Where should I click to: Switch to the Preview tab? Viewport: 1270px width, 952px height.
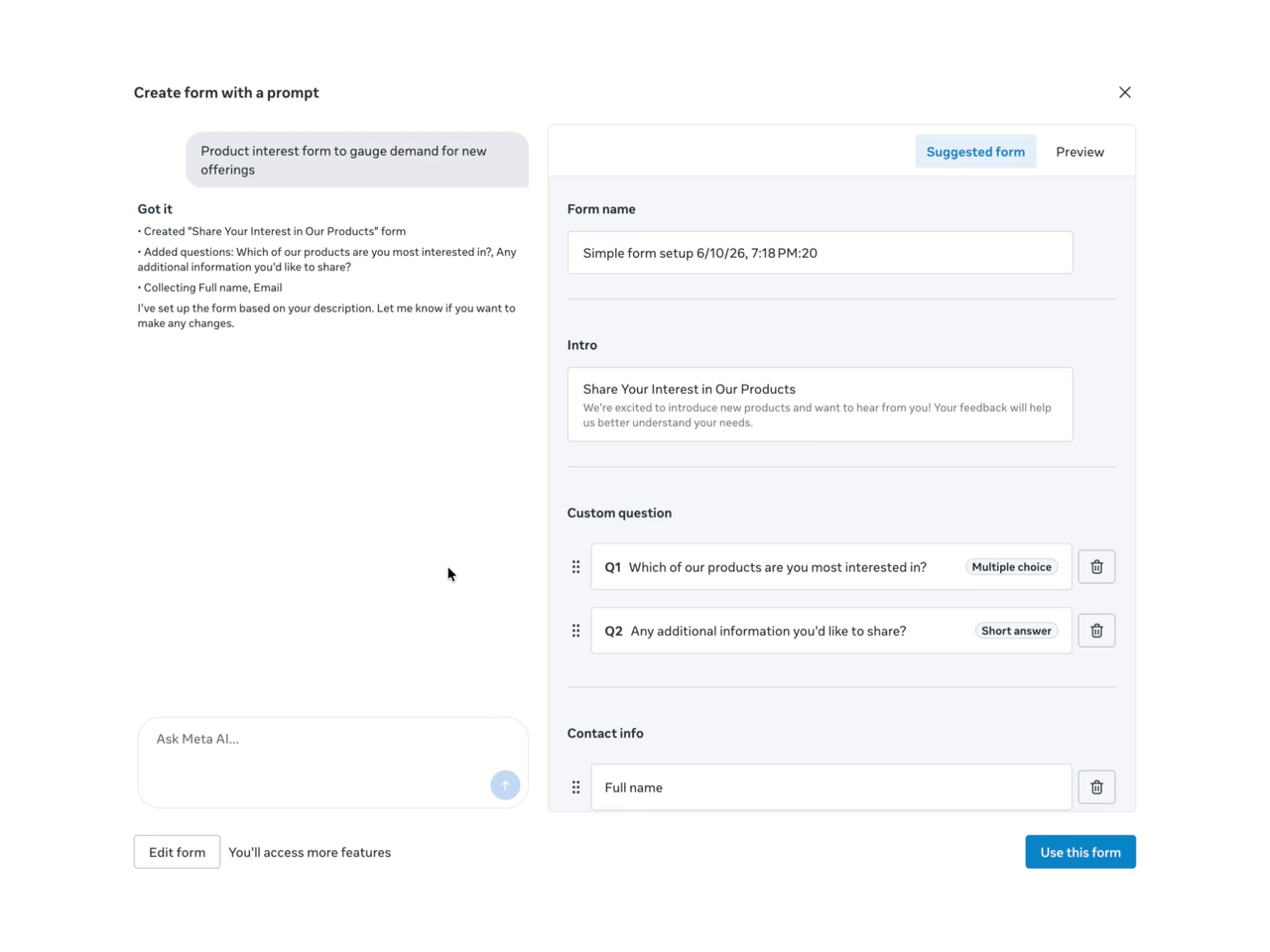point(1079,152)
